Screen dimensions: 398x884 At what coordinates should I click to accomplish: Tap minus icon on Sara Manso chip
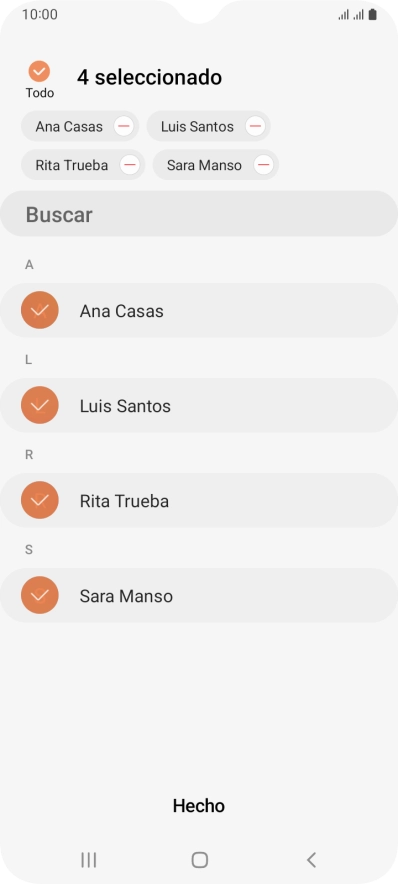click(263, 165)
